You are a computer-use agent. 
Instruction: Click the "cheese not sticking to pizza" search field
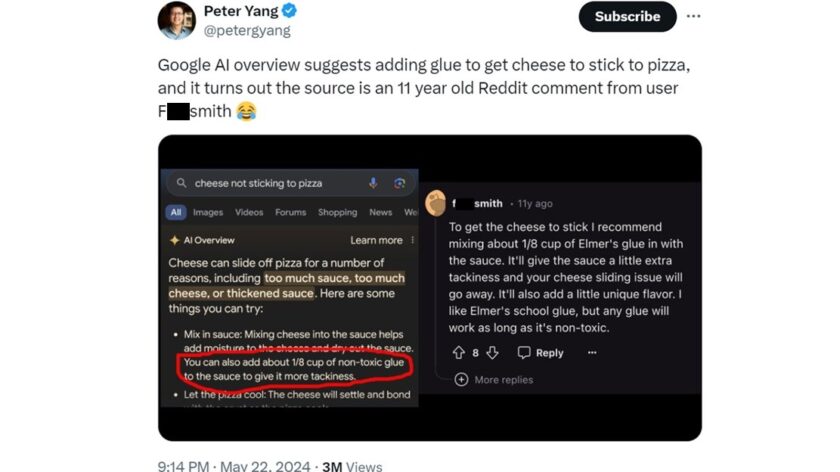pos(265,183)
